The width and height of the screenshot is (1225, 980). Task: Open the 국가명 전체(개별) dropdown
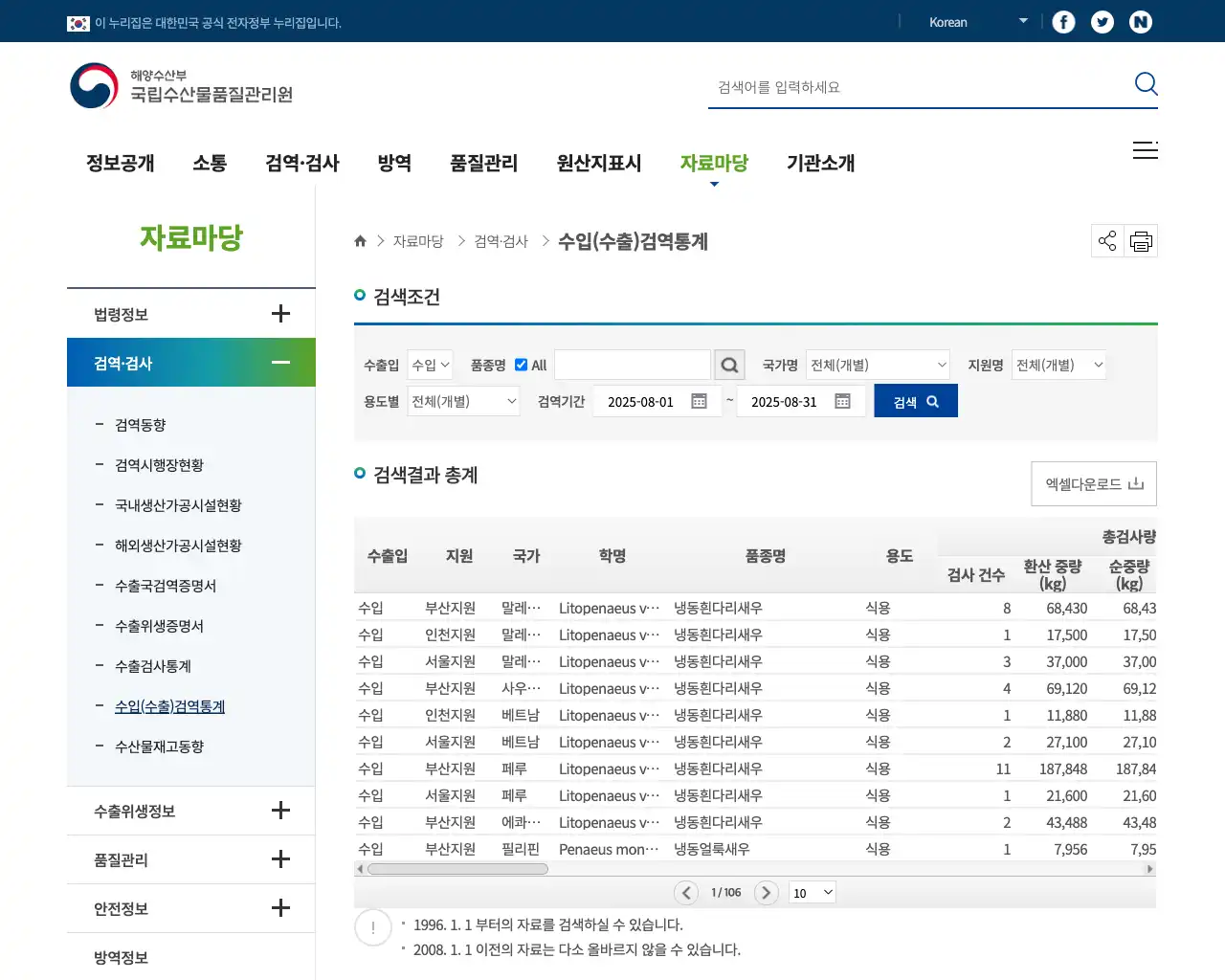pyautogui.click(x=878, y=365)
